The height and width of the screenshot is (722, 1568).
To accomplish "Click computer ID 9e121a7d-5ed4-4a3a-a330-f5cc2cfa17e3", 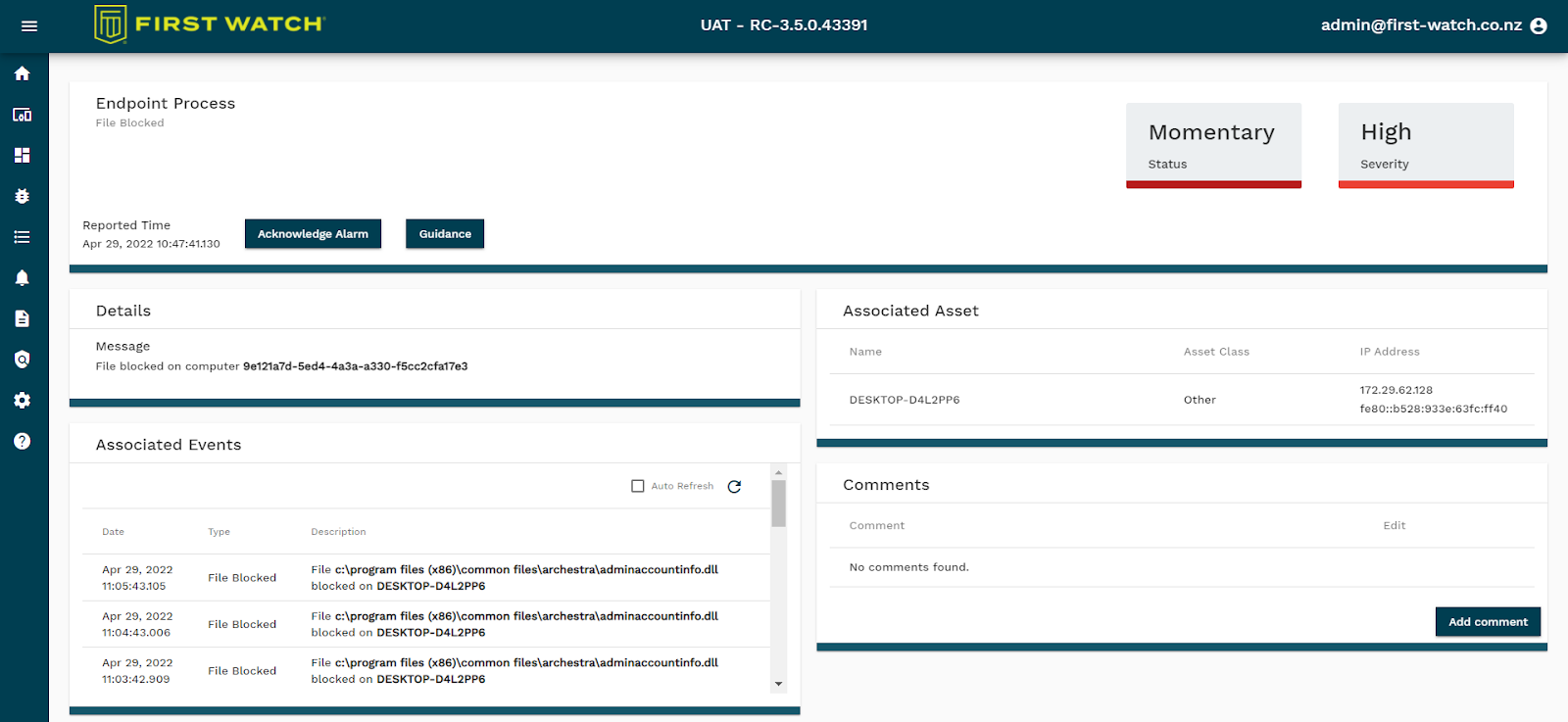I will [x=356, y=366].
